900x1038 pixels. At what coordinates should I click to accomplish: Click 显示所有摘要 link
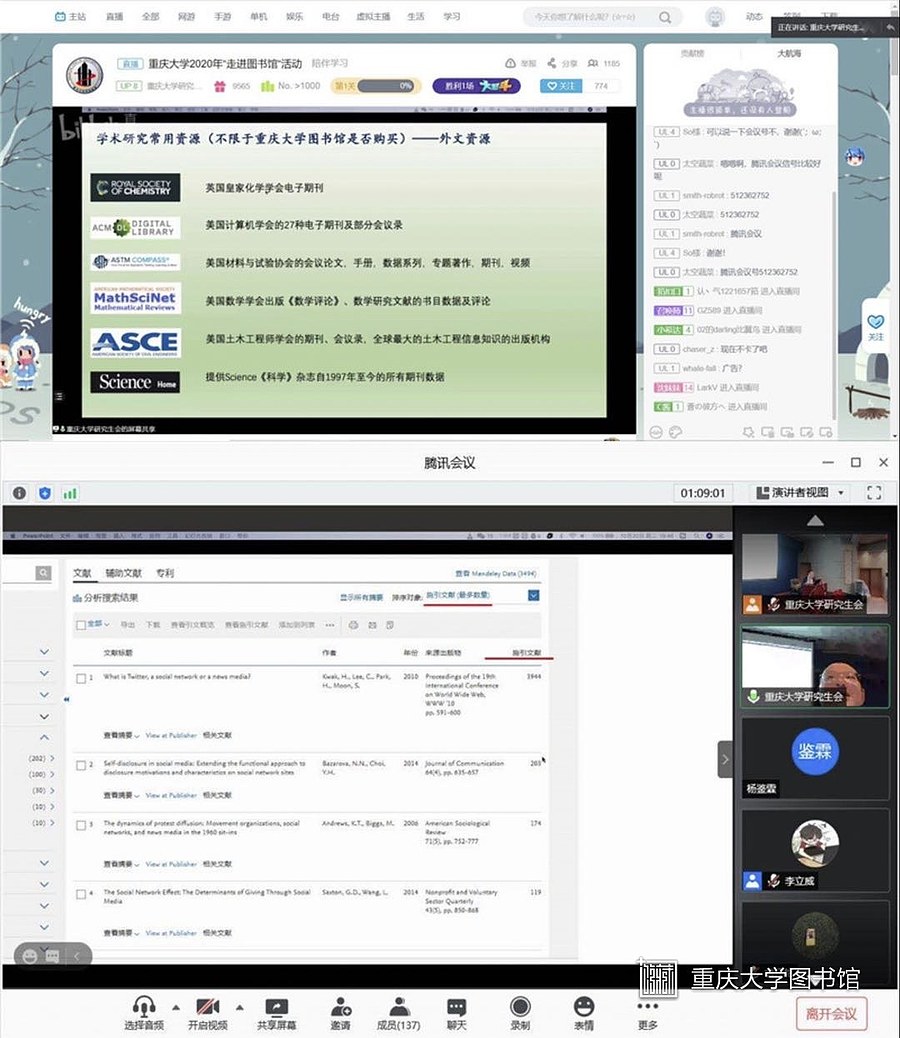(x=361, y=597)
